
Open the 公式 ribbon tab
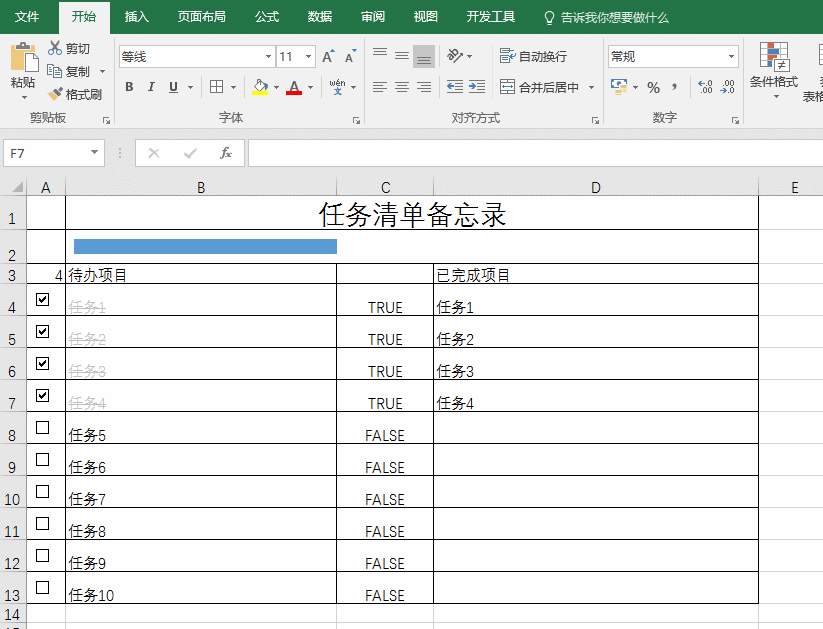(x=267, y=17)
